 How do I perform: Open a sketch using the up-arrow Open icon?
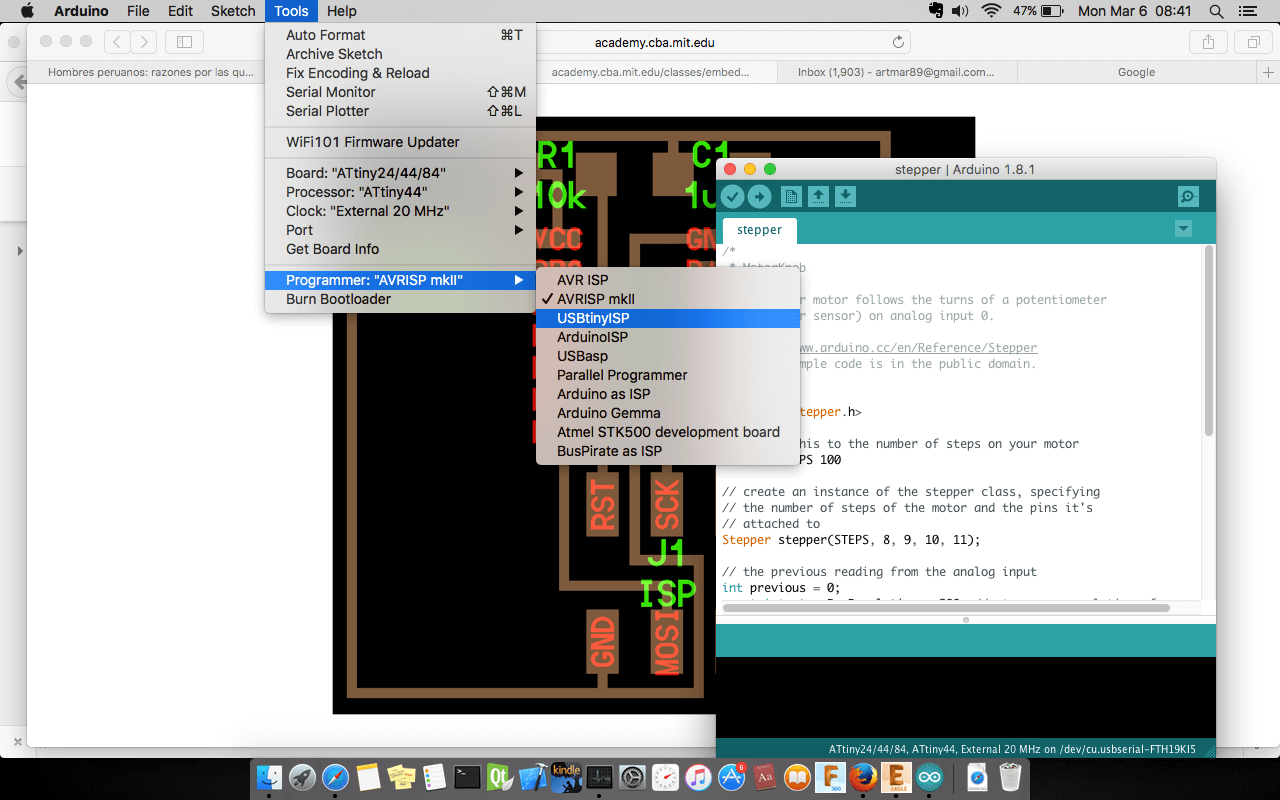coord(818,197)
